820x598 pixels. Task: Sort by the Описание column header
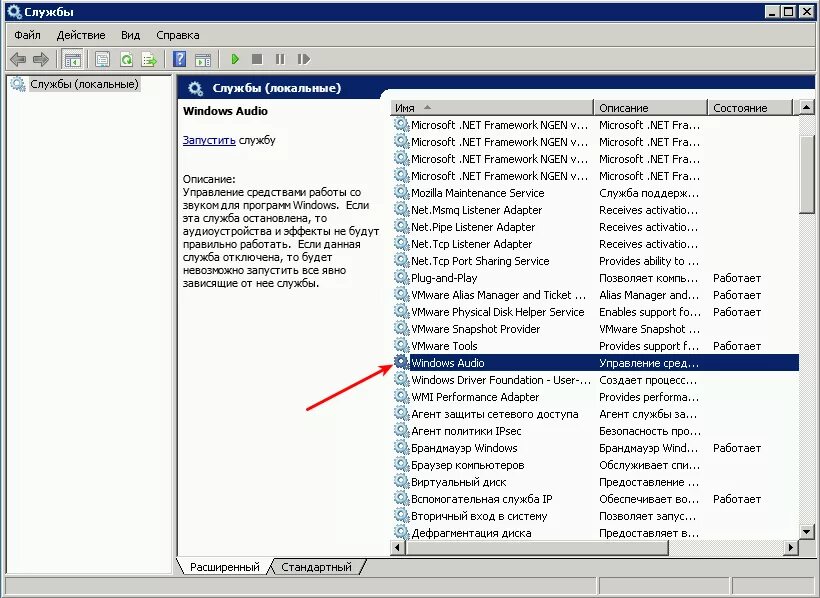pyautogui.click(x=651, y=108)
